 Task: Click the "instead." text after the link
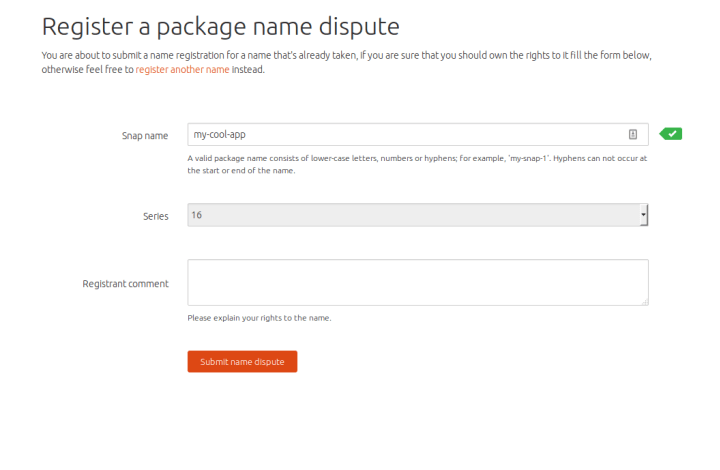(x=248, y=69)
